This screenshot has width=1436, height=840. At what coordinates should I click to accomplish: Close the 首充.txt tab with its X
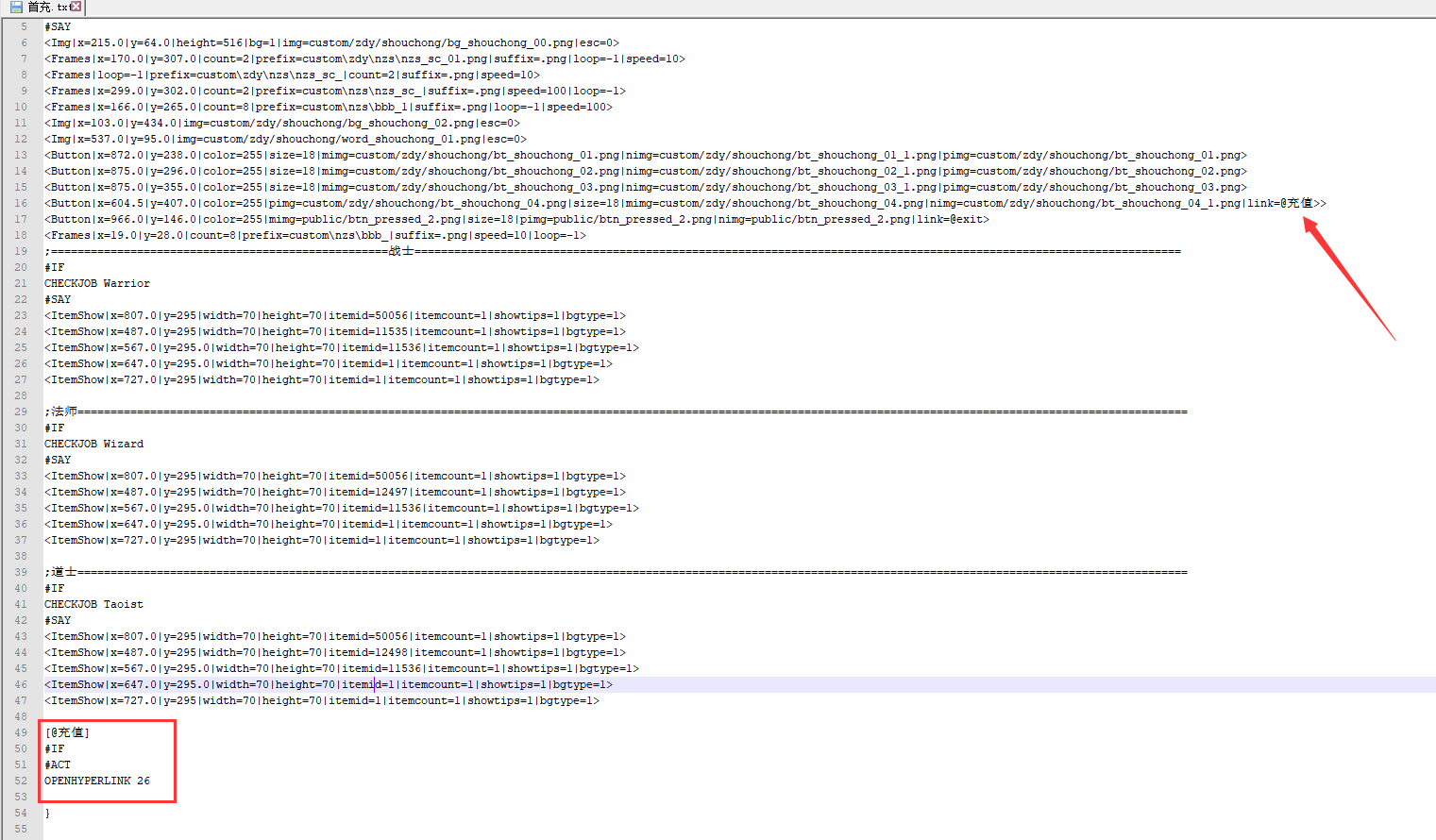tap(76, 7)
